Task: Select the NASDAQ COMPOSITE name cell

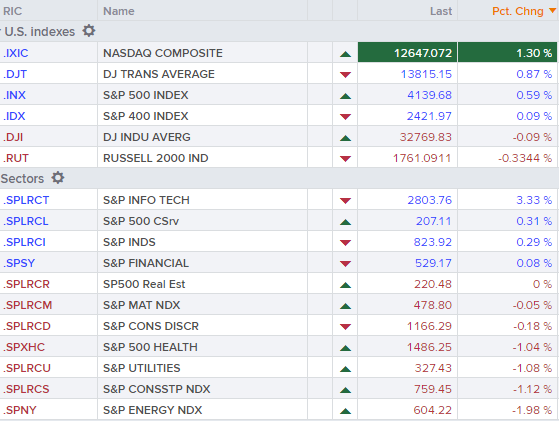Action: (202, 53)
